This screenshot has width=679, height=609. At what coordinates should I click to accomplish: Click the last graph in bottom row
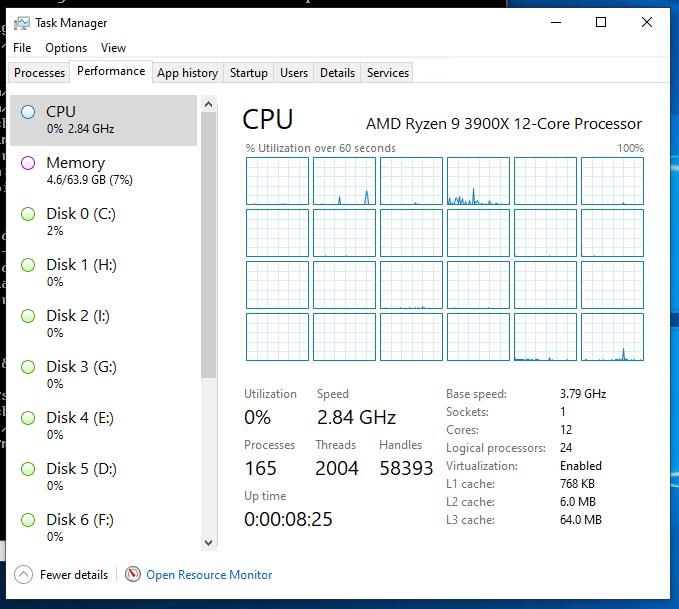pyautogui.click(x=612, y=337)
